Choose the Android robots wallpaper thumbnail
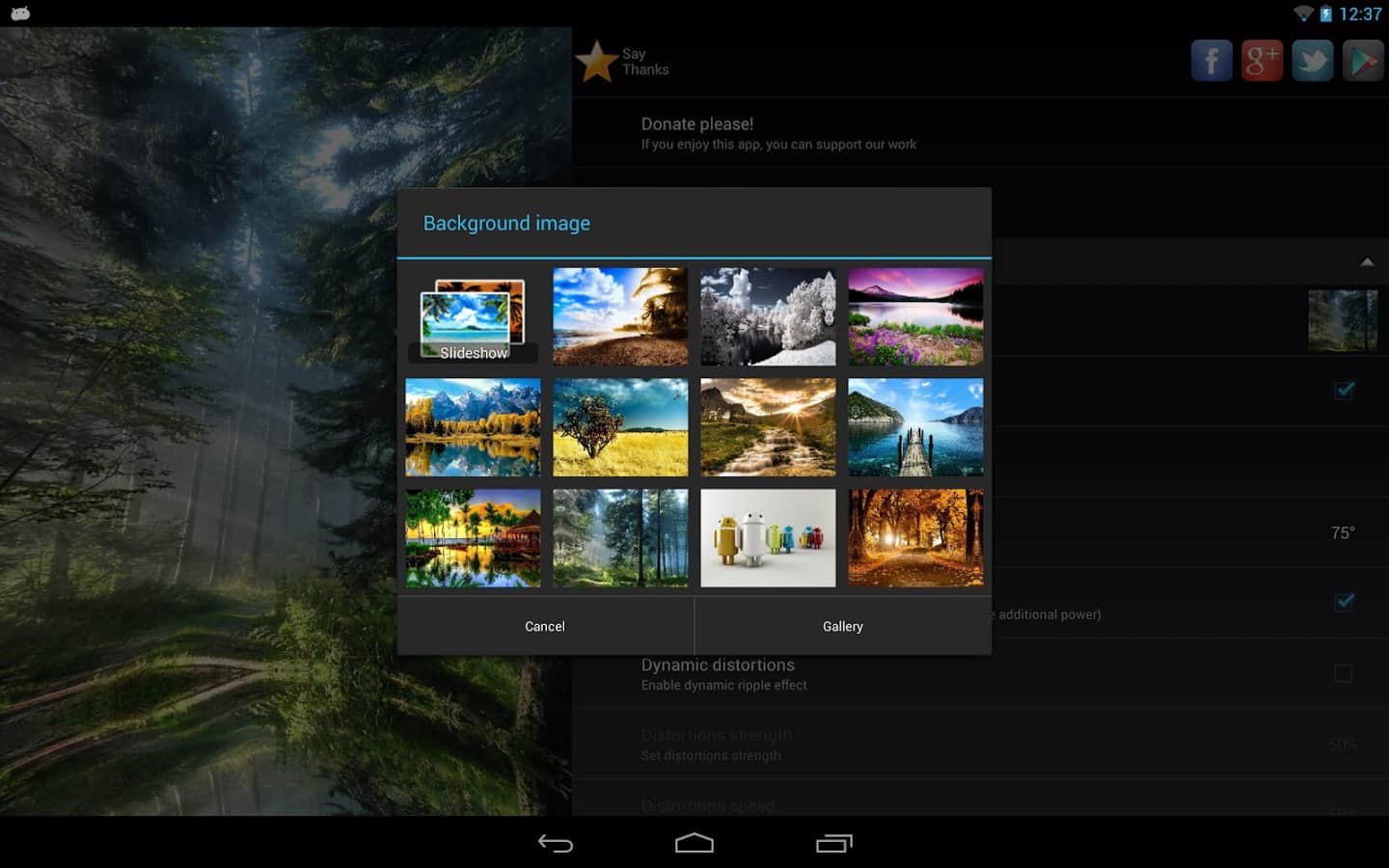Image resolution: width=1389 pixels, height=868 pixels. (768, 537)
